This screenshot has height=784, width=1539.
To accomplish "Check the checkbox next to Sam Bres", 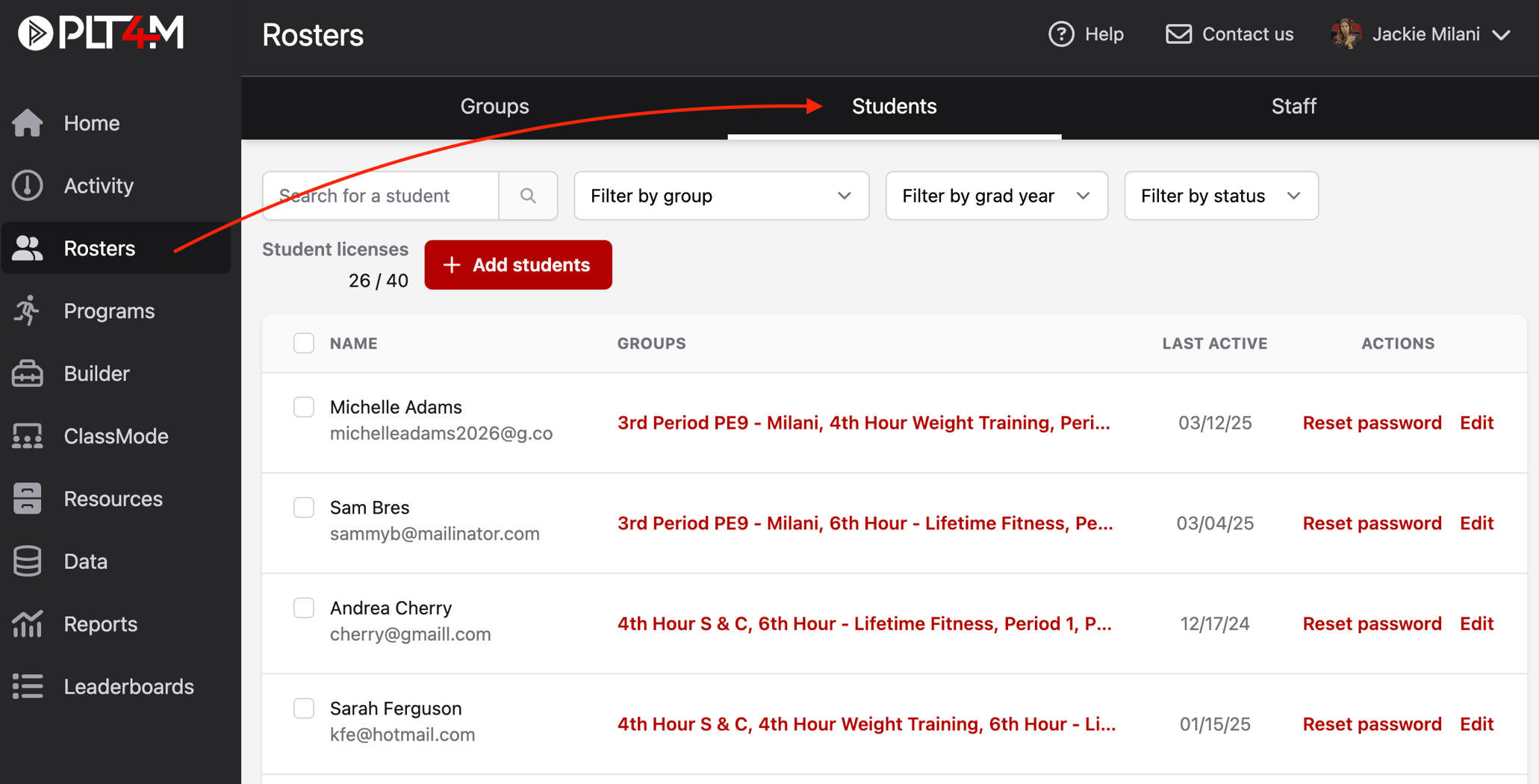I will coord(304,507).
